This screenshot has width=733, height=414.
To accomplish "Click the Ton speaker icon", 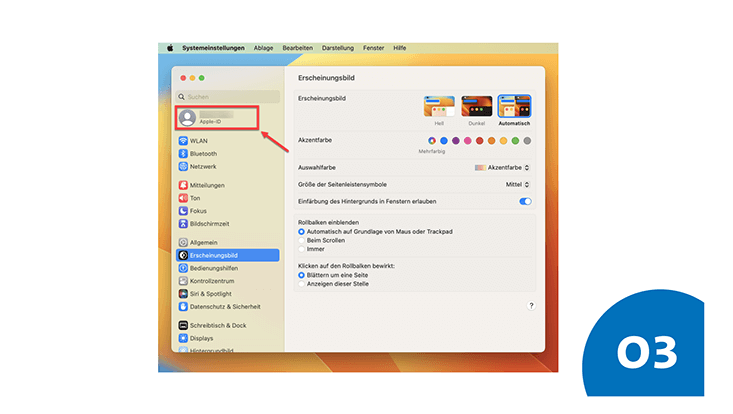I will coord(183,198).
